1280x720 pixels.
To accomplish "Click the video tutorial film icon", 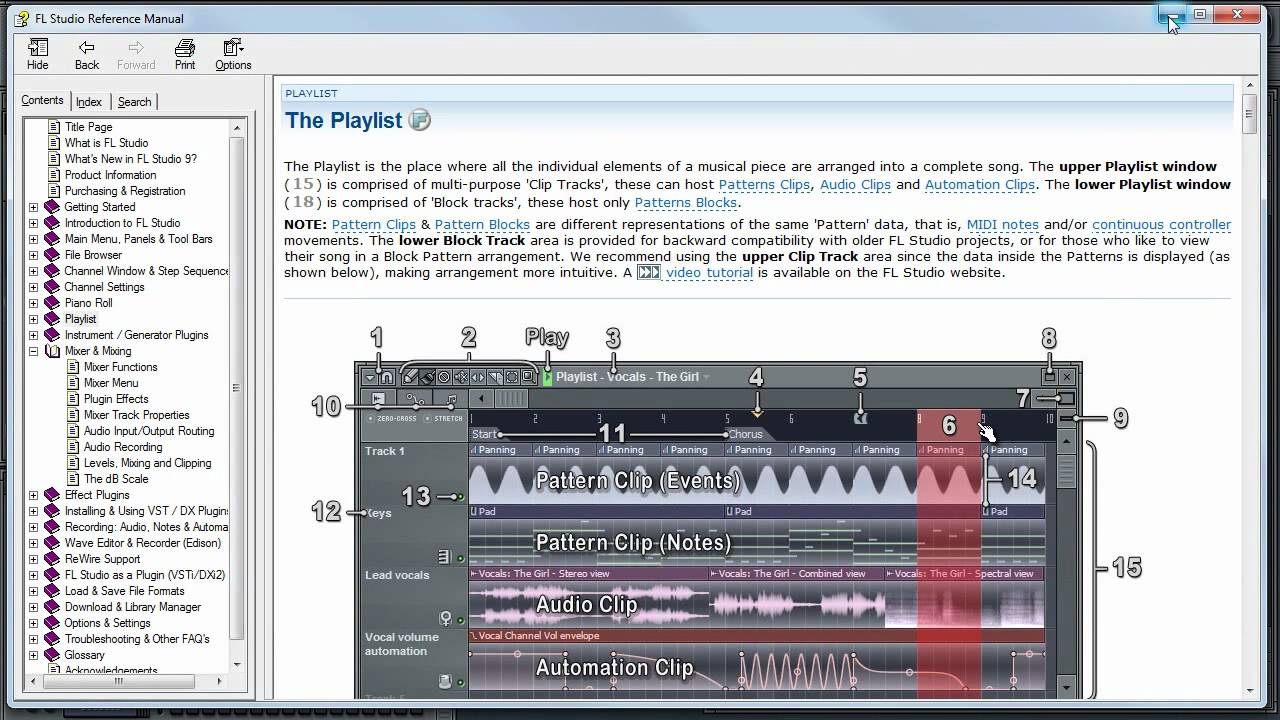I will tap(648, 272).
